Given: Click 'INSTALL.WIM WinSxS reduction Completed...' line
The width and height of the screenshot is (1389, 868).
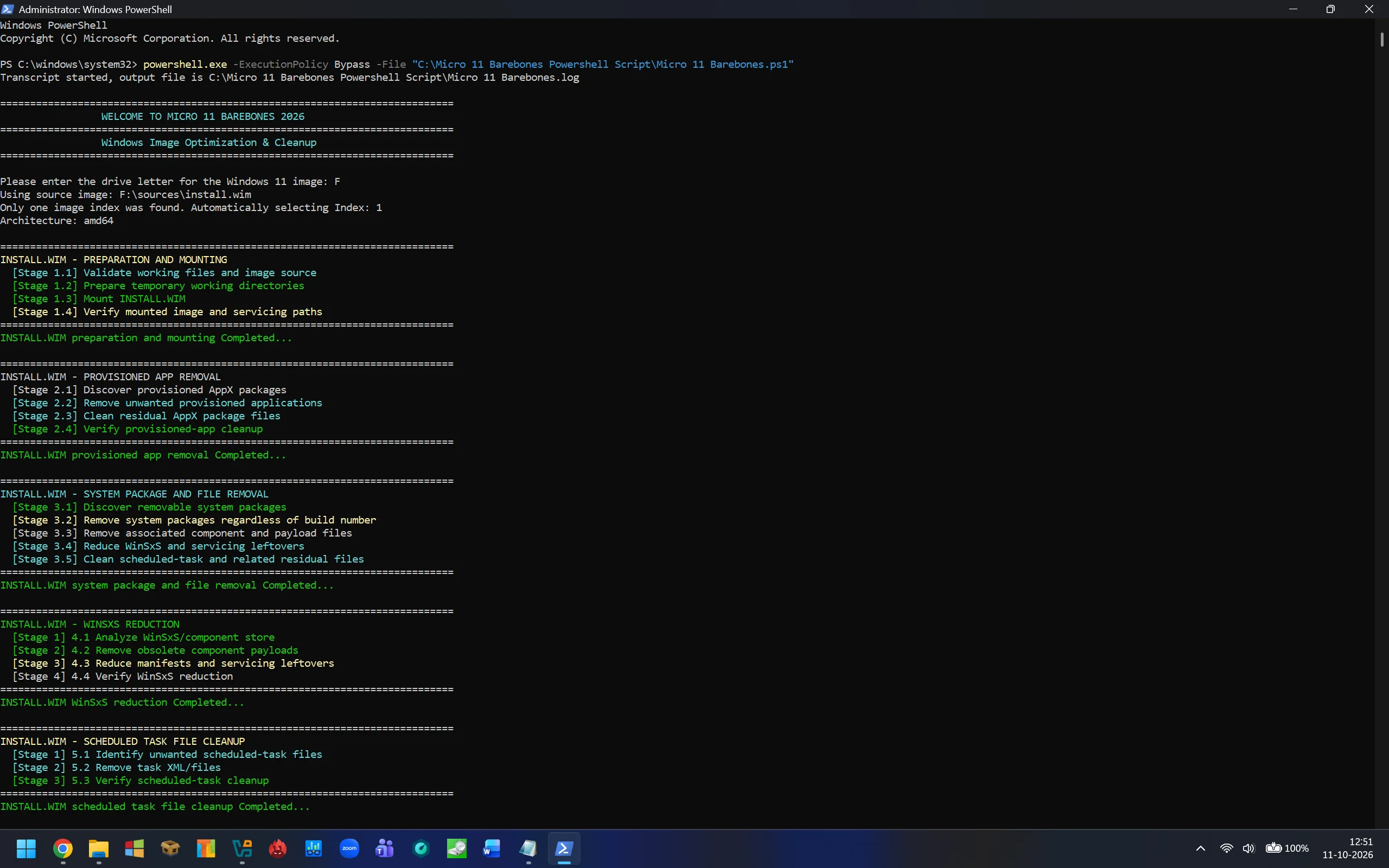Looking at the screenshot, I should click(122, 703).
